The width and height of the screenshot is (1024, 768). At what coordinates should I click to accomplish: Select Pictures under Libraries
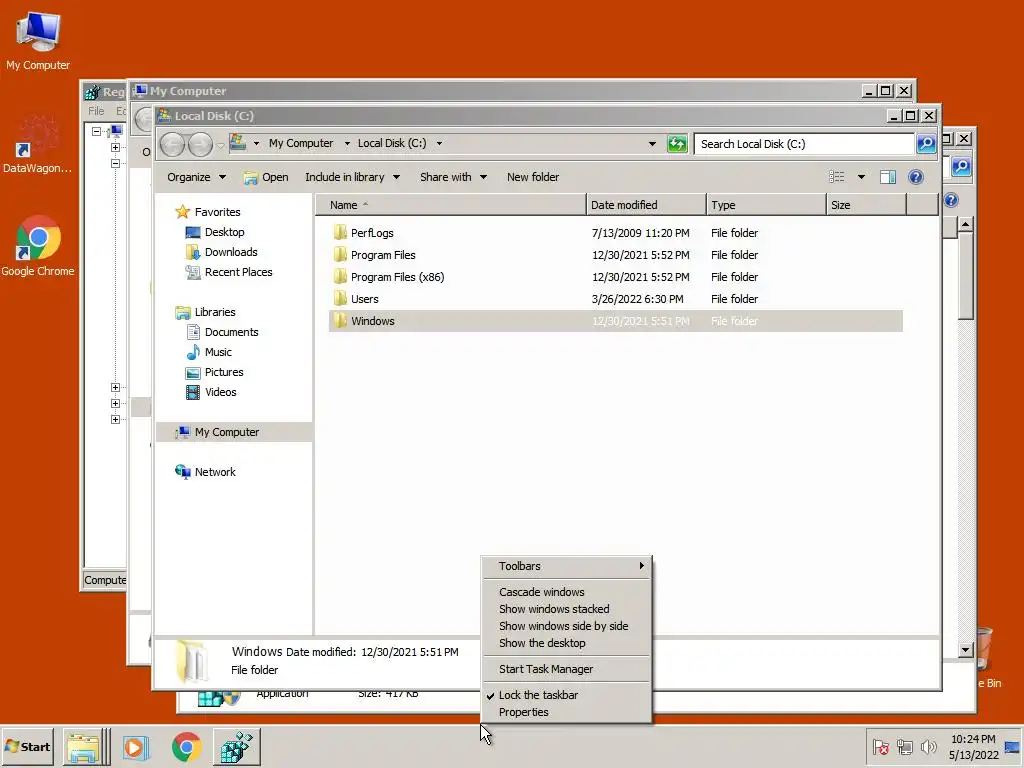click(x=214, y=372)
